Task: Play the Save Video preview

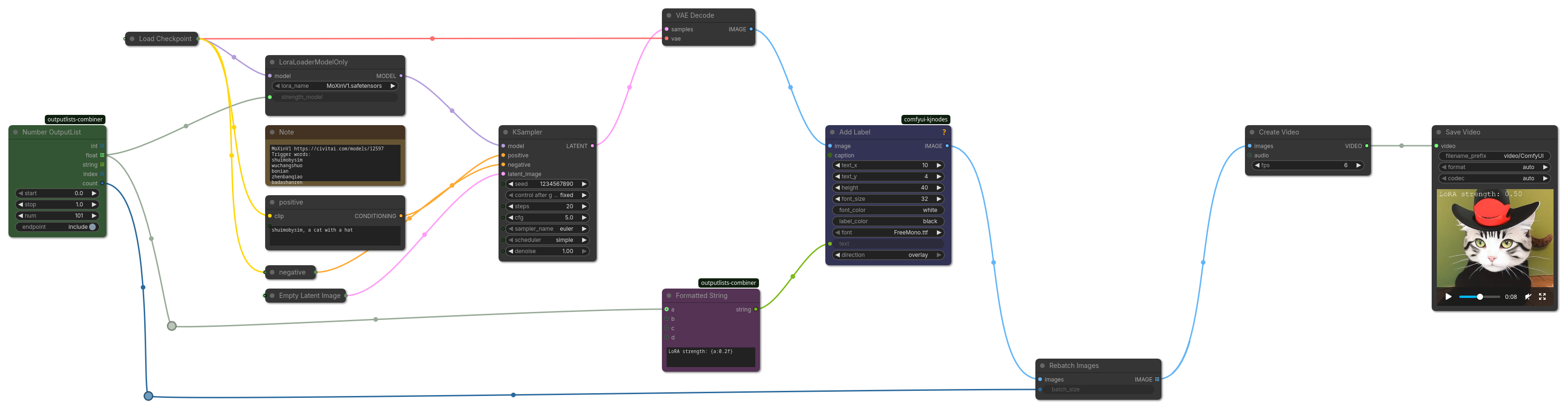Action: (x=1448, y=297)
